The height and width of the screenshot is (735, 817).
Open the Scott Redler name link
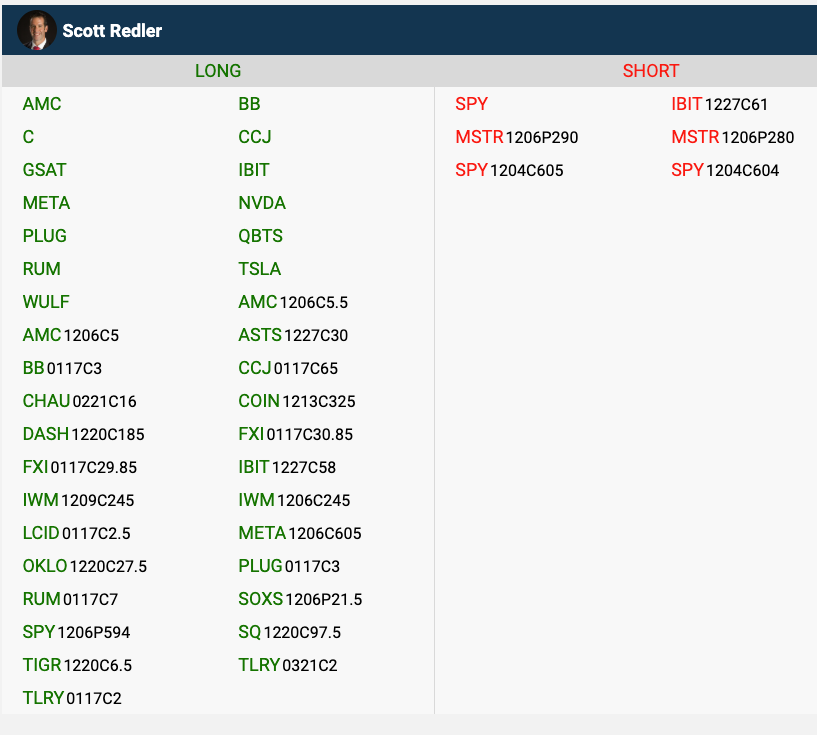pyautogui.click(x=112, y=31)
